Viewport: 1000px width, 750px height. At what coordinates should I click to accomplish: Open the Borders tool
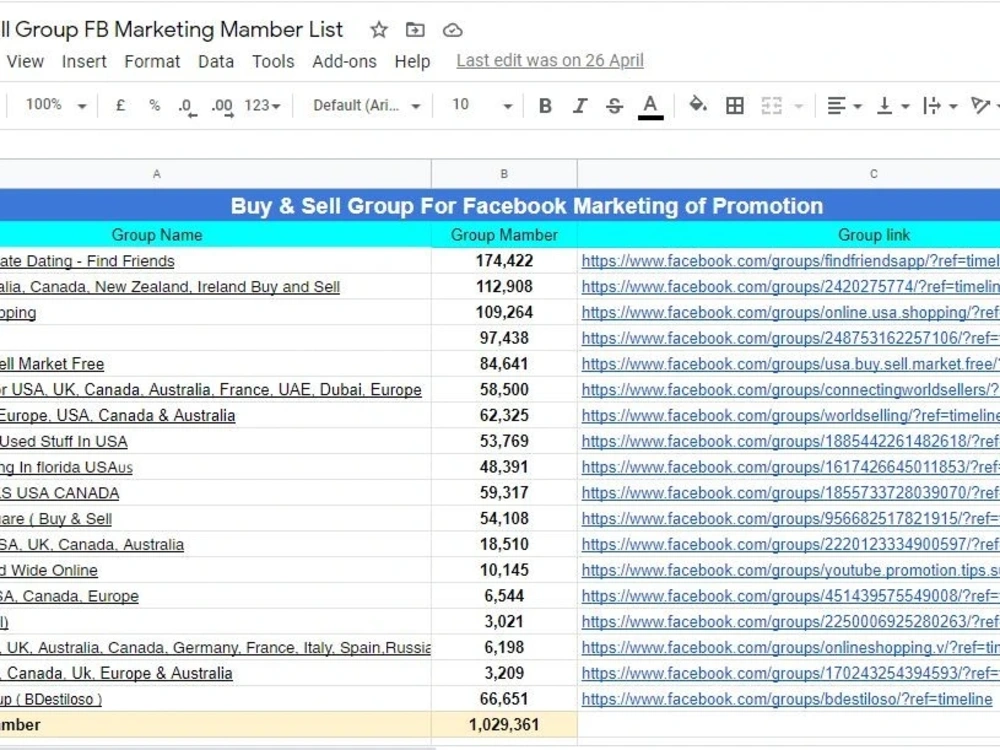coord(735,105)
